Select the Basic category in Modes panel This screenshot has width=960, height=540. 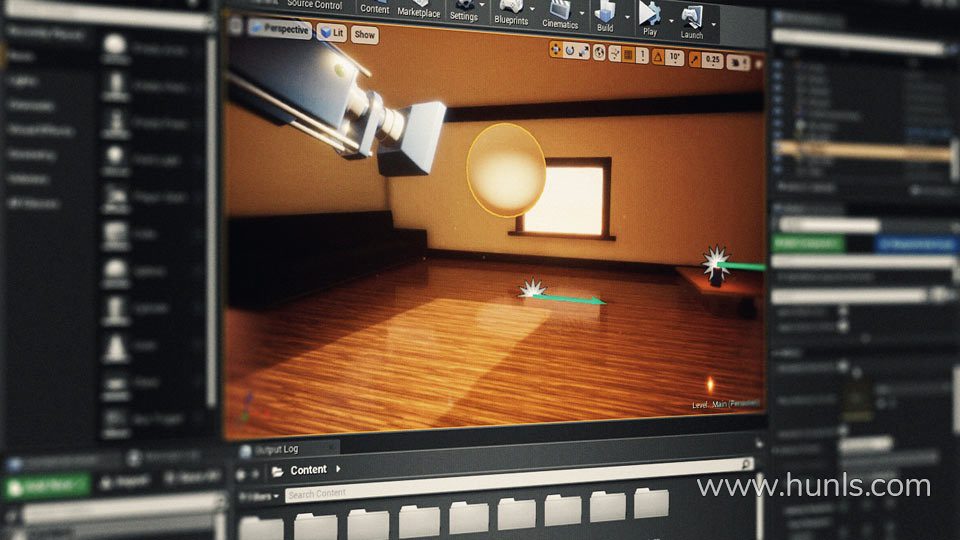click(20, 56)
